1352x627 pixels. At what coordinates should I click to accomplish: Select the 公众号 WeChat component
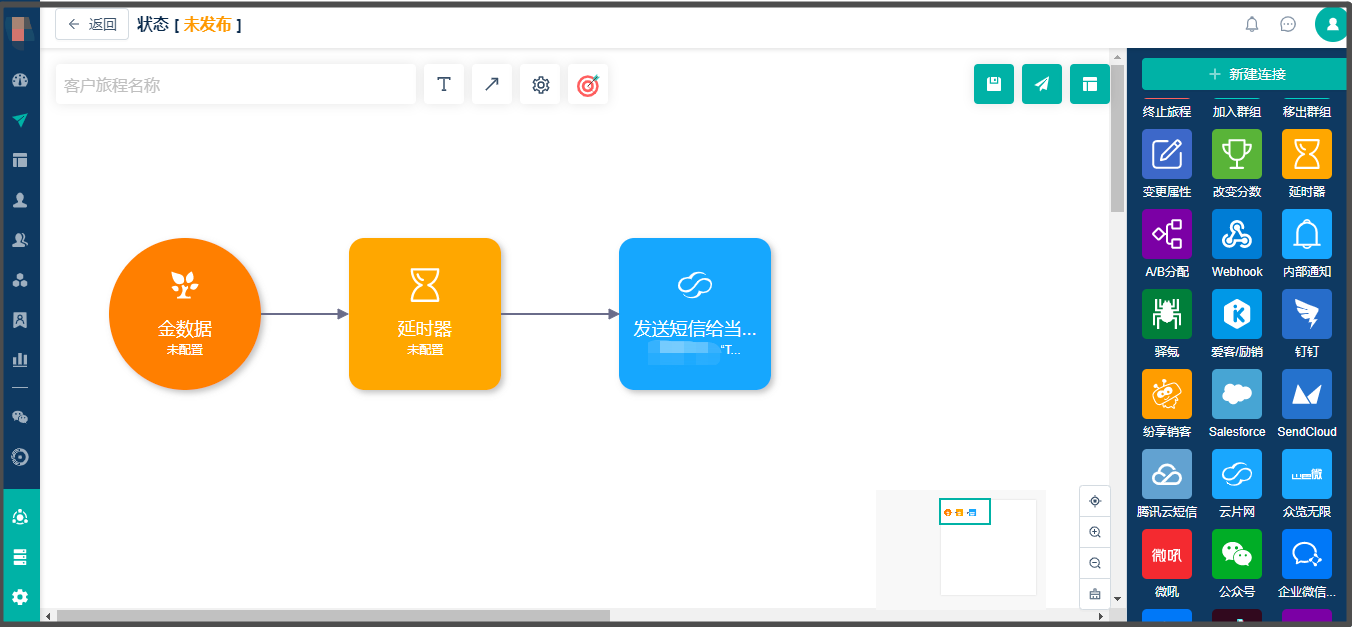coord(1237,554)
